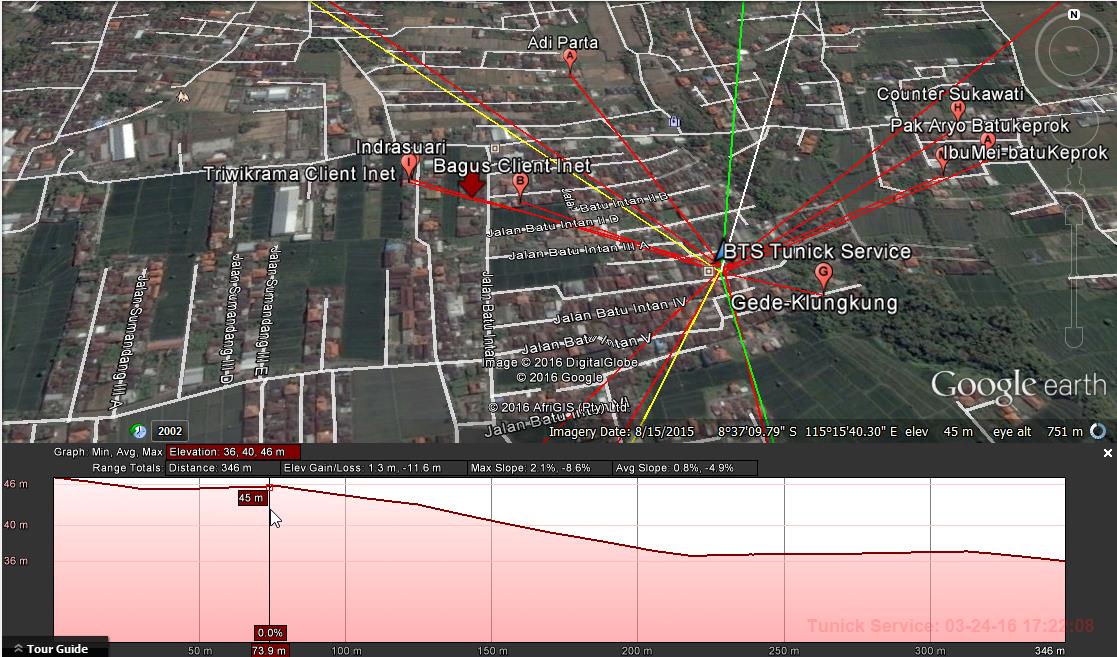Viewport: 1117px width, 657px height.
Task: Close the elevation profile panel
Action: click(x=1107, y=453)
